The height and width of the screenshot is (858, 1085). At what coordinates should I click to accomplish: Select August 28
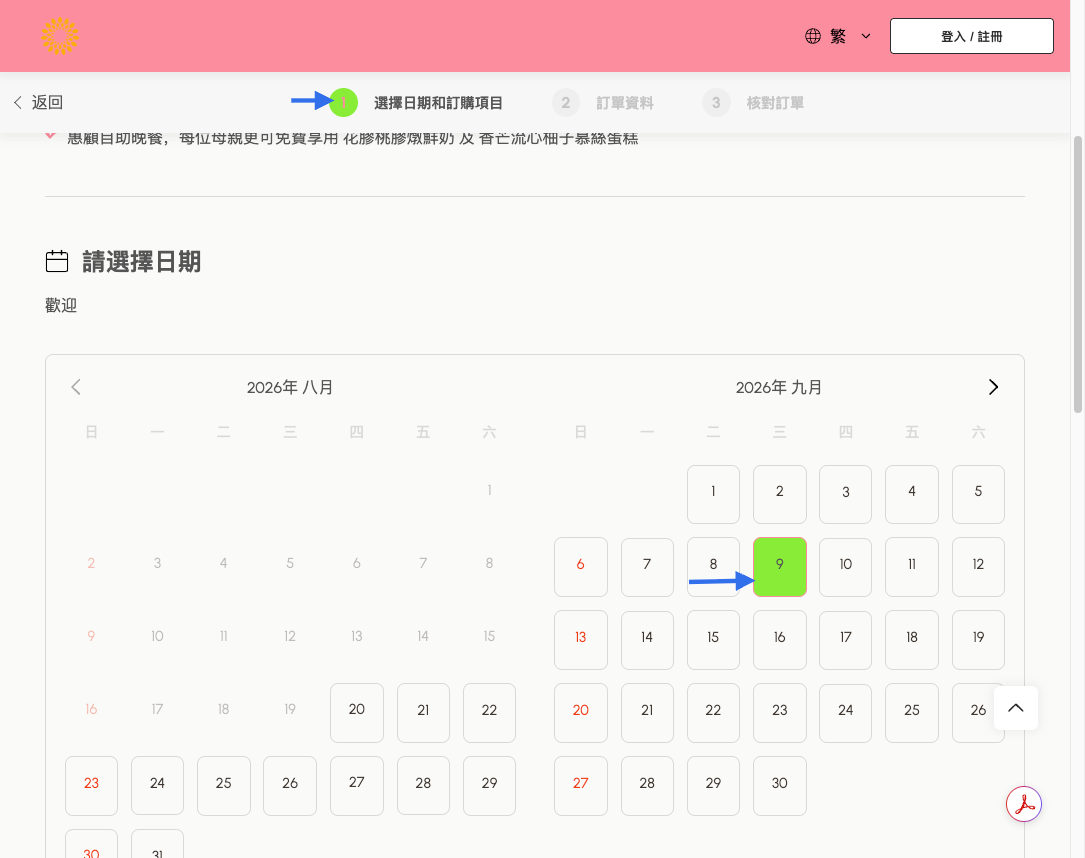pyautogui.click(x=423, y=786)
